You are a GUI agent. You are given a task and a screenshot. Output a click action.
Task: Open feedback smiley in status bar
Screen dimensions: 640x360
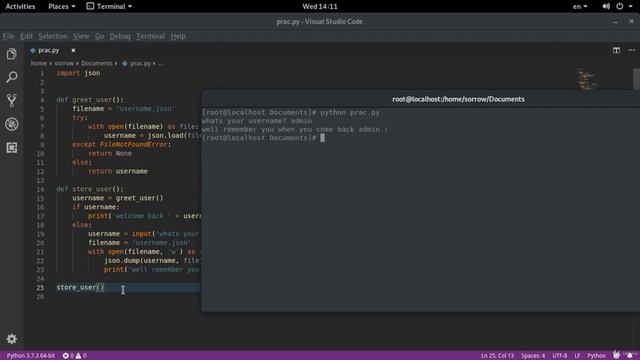click(x=616, y=355)
